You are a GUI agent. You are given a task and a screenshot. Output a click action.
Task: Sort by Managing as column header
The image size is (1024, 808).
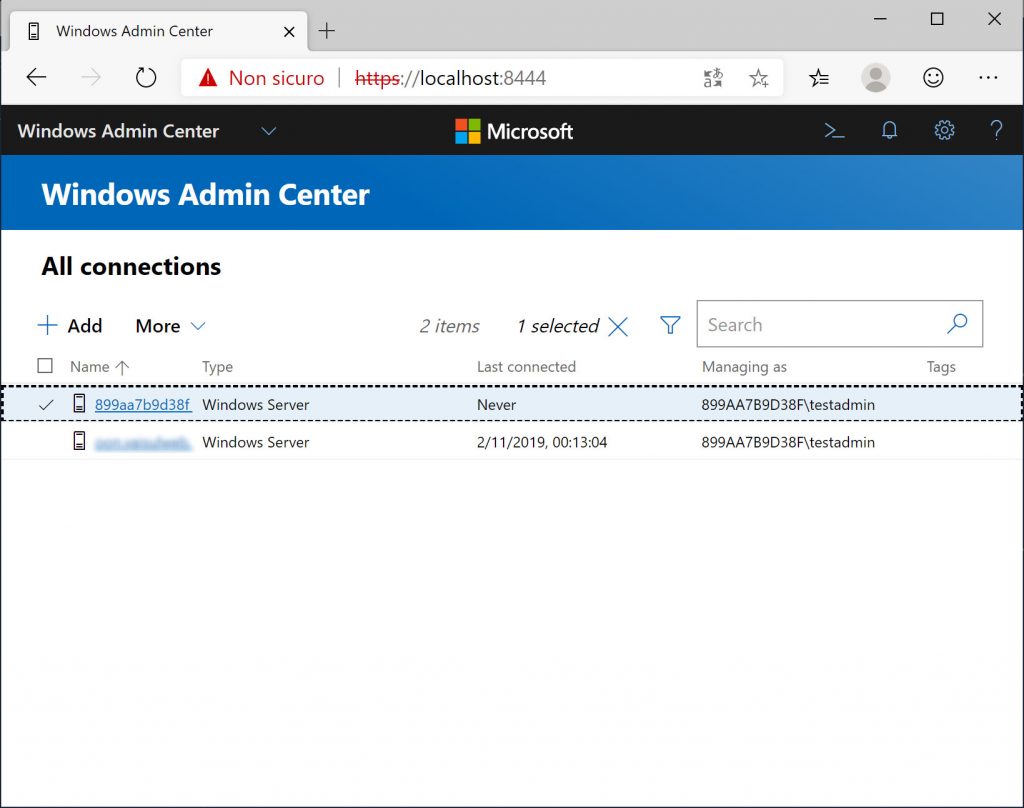pos(744,367)
